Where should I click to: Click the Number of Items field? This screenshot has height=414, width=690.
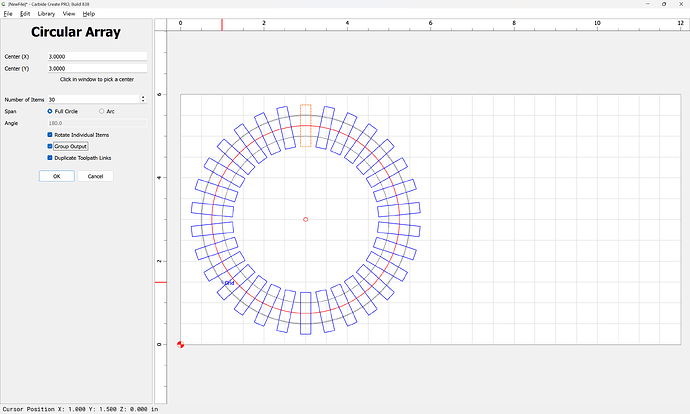92,99
